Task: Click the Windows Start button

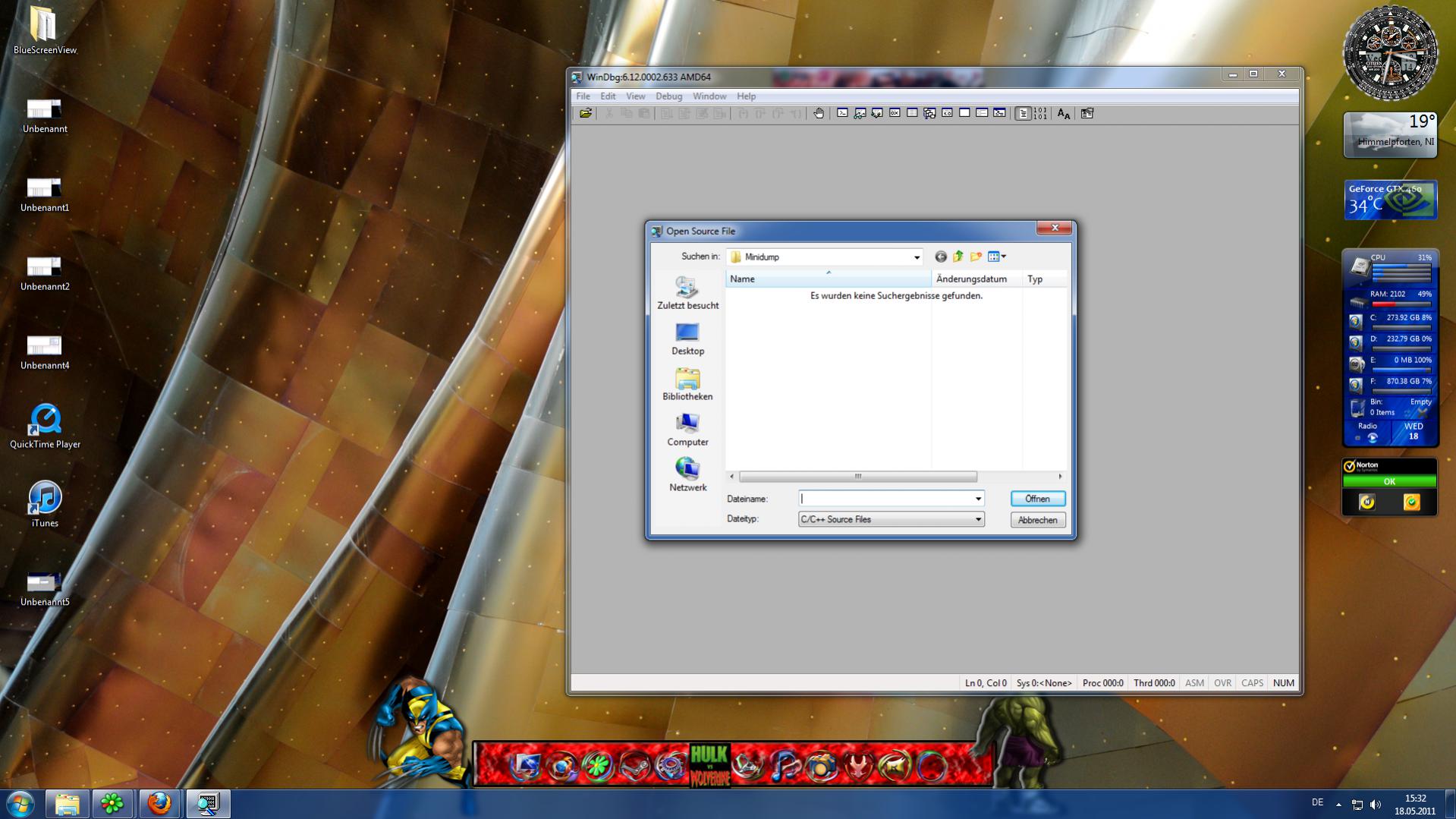Action: tap(20, 804)
